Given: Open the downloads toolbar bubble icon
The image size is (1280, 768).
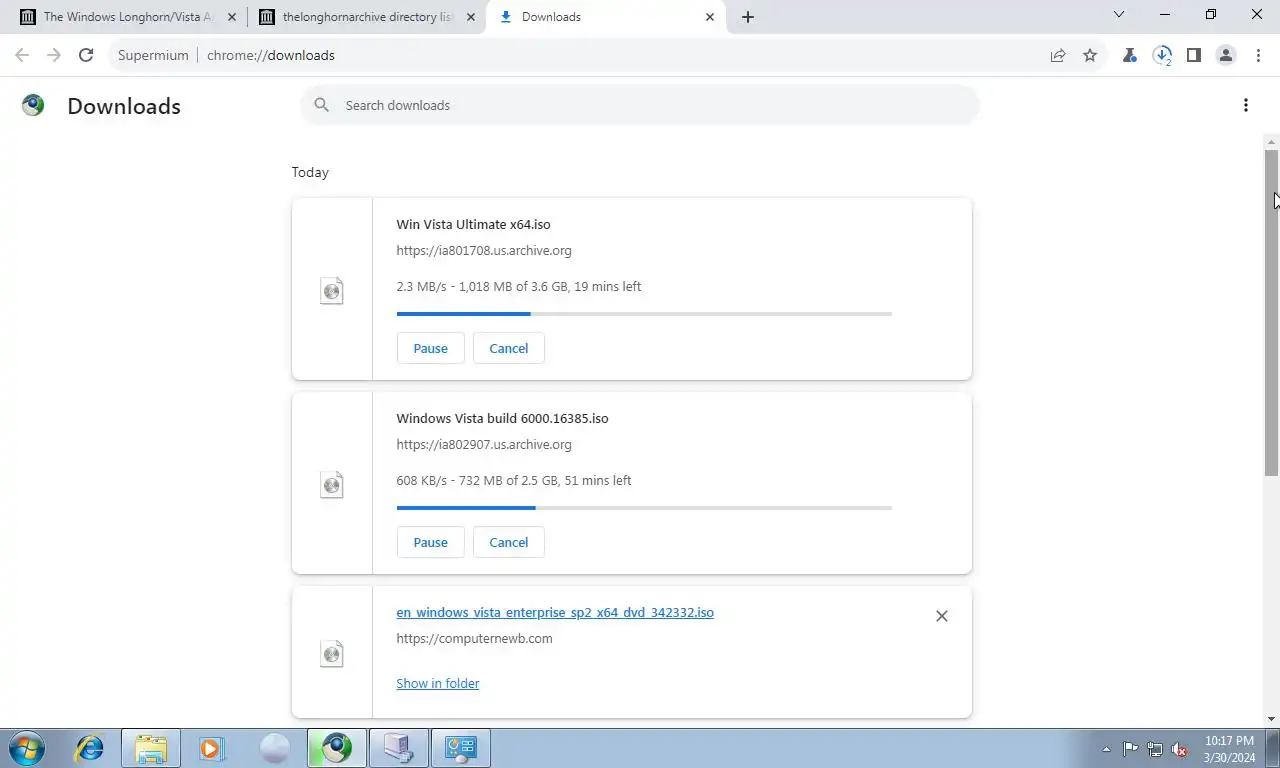Looking at the screenshot, I should 1162,55.
